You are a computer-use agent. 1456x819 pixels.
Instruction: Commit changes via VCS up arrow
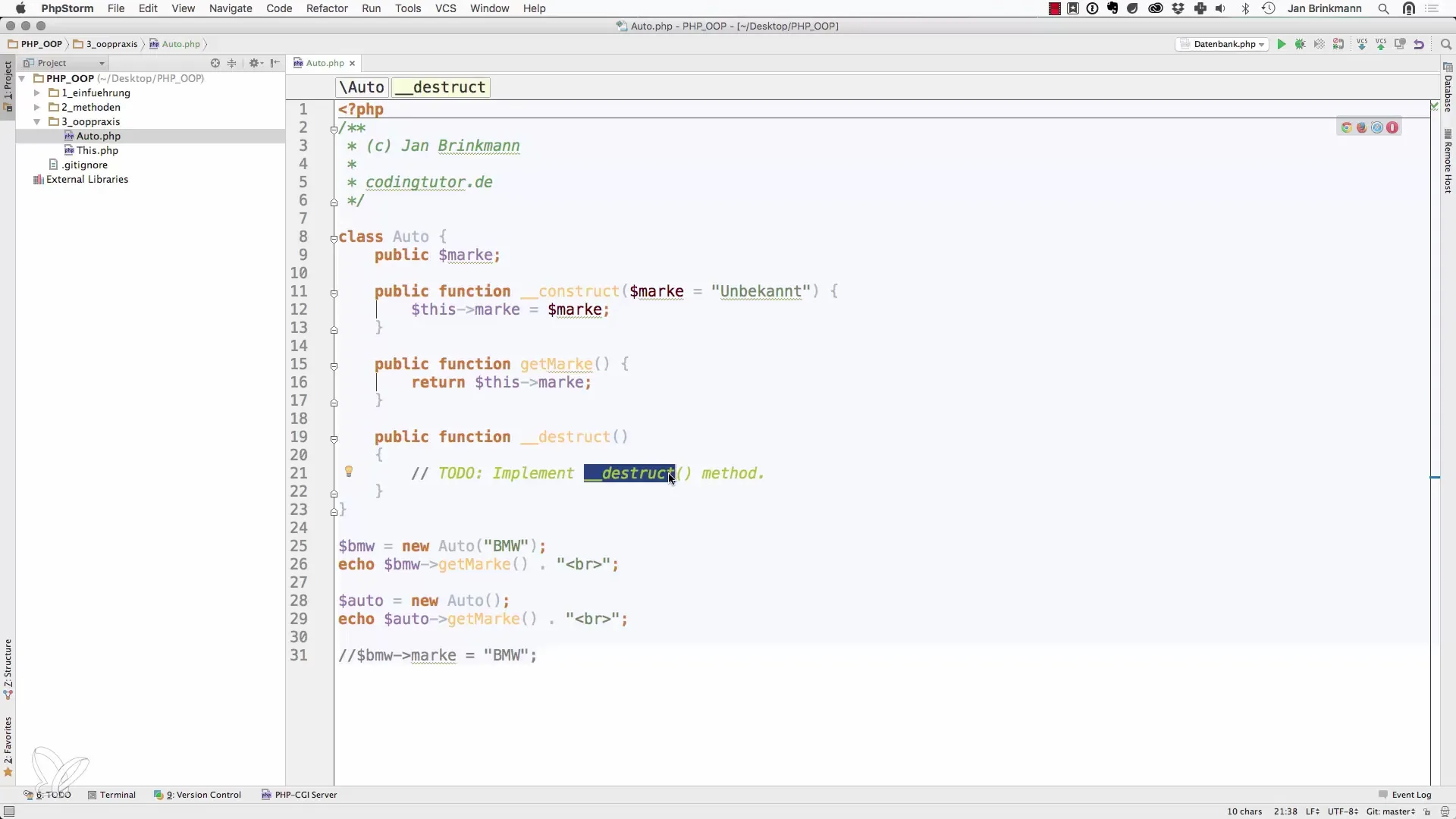[1381, 44]
